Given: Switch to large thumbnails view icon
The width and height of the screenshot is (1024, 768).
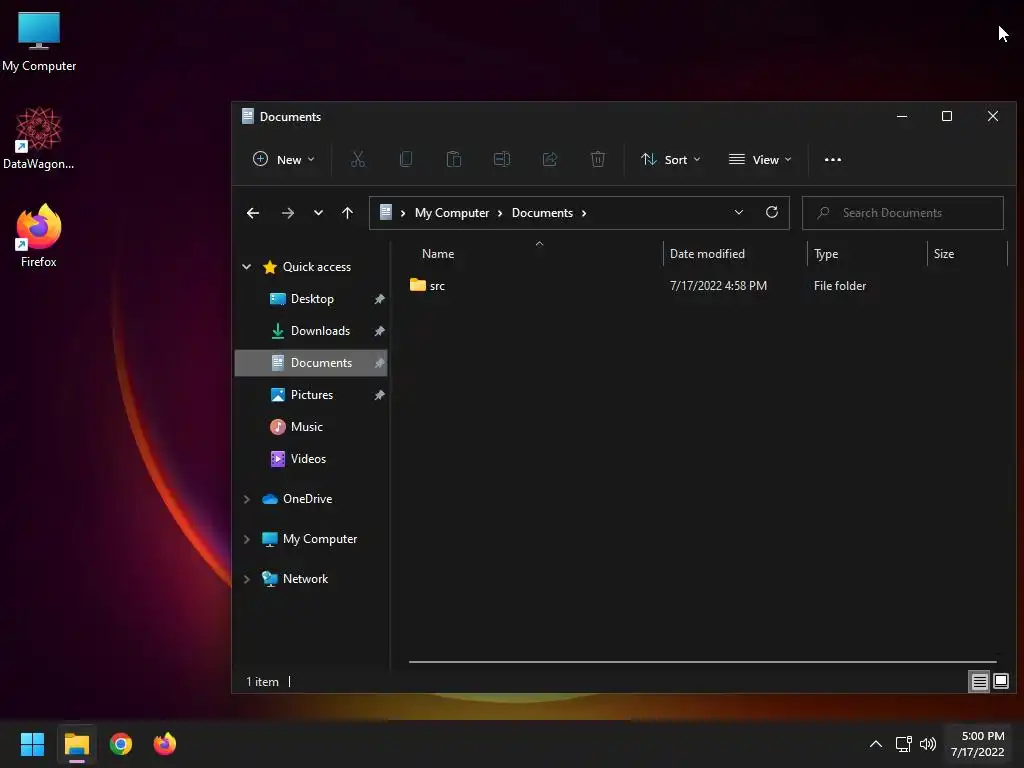Looking at the screenshot, I should [x=1001, y=682].
